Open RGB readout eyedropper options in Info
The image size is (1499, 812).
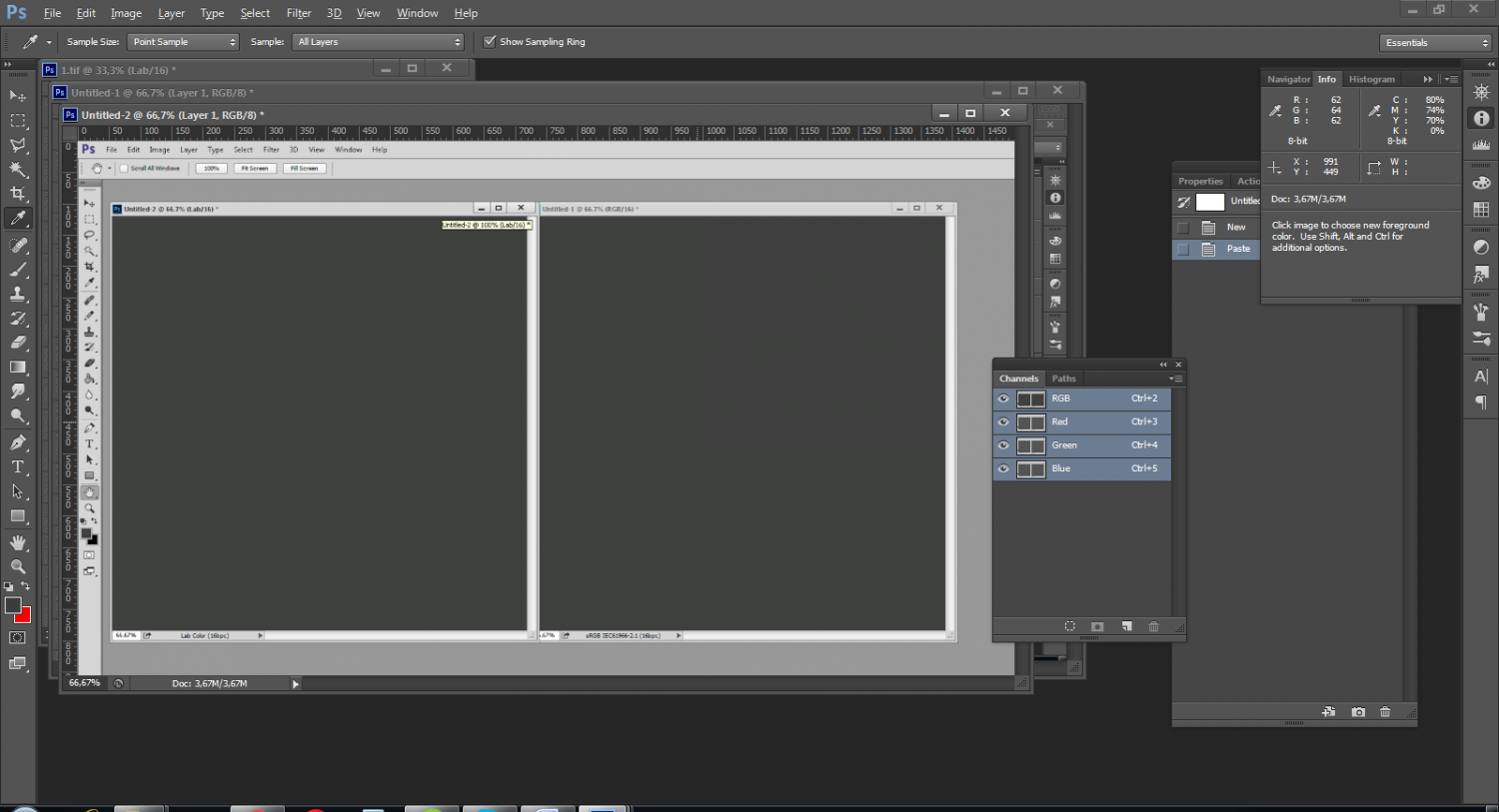(1275, 111)
